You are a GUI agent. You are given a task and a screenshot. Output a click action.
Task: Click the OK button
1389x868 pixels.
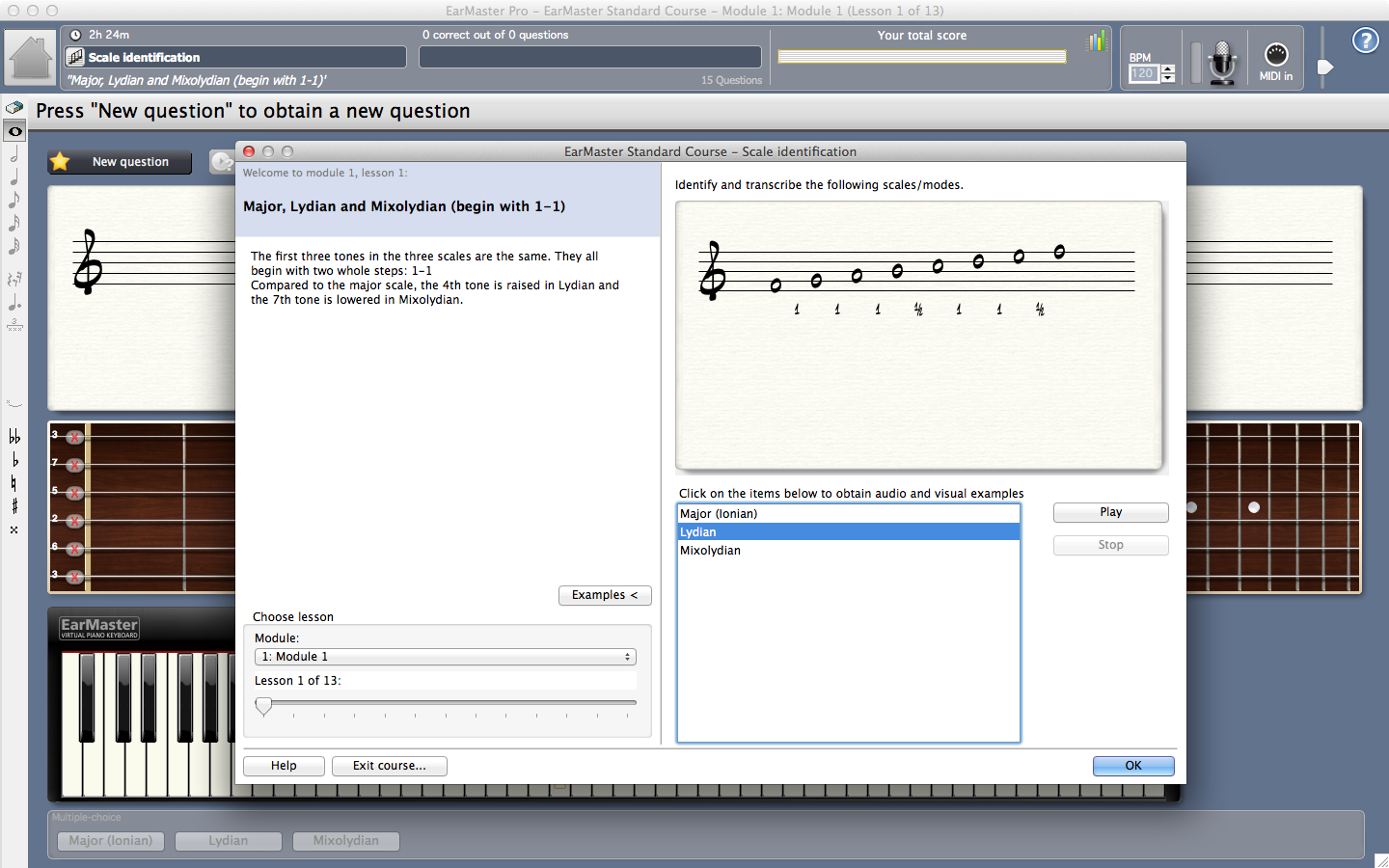coord(1132,766)
